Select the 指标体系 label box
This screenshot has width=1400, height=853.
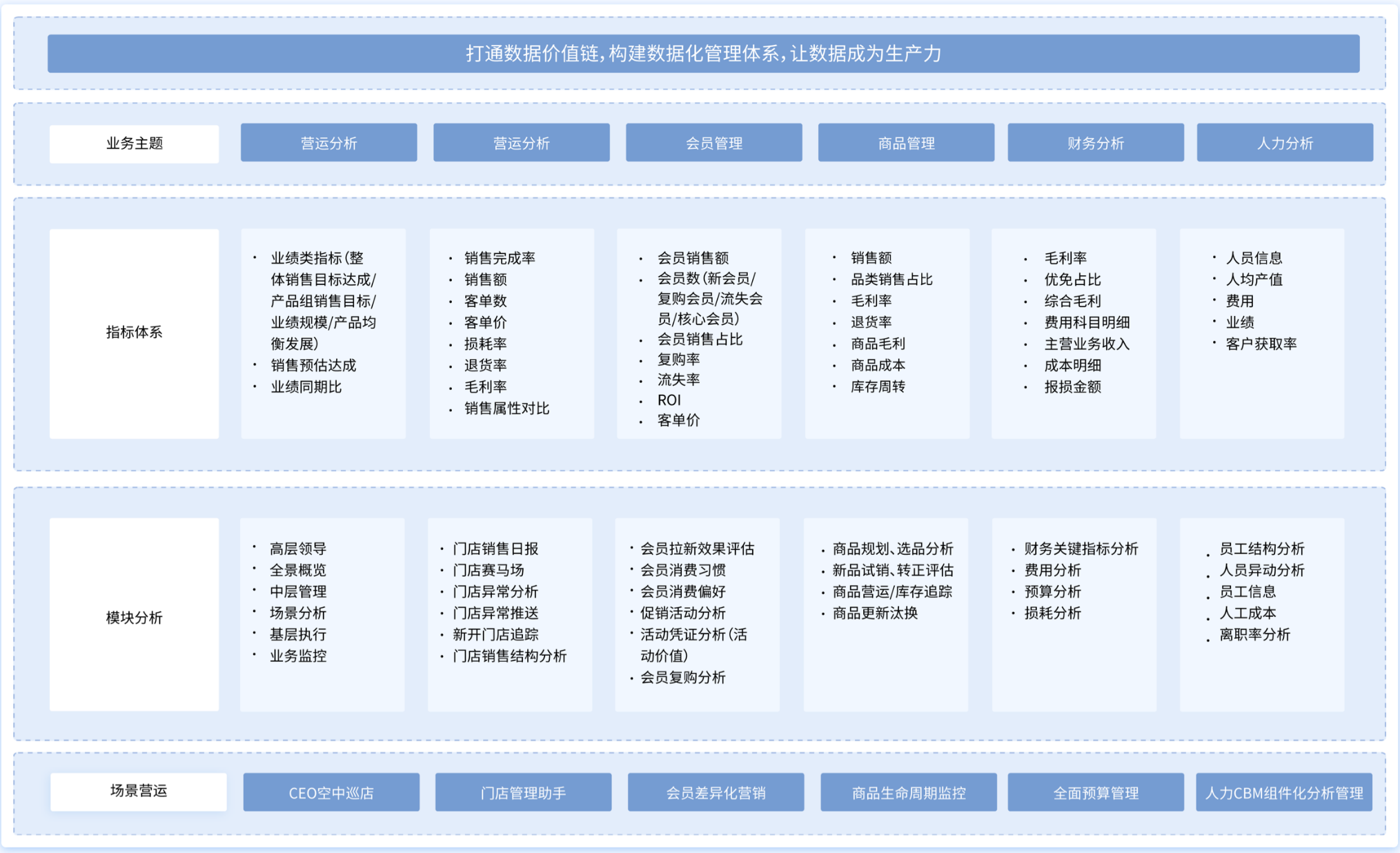coord(134,333)
